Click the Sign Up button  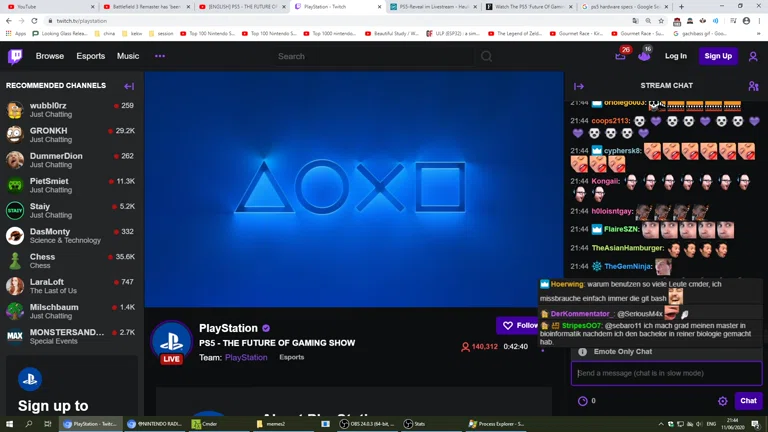pos(718,56)
